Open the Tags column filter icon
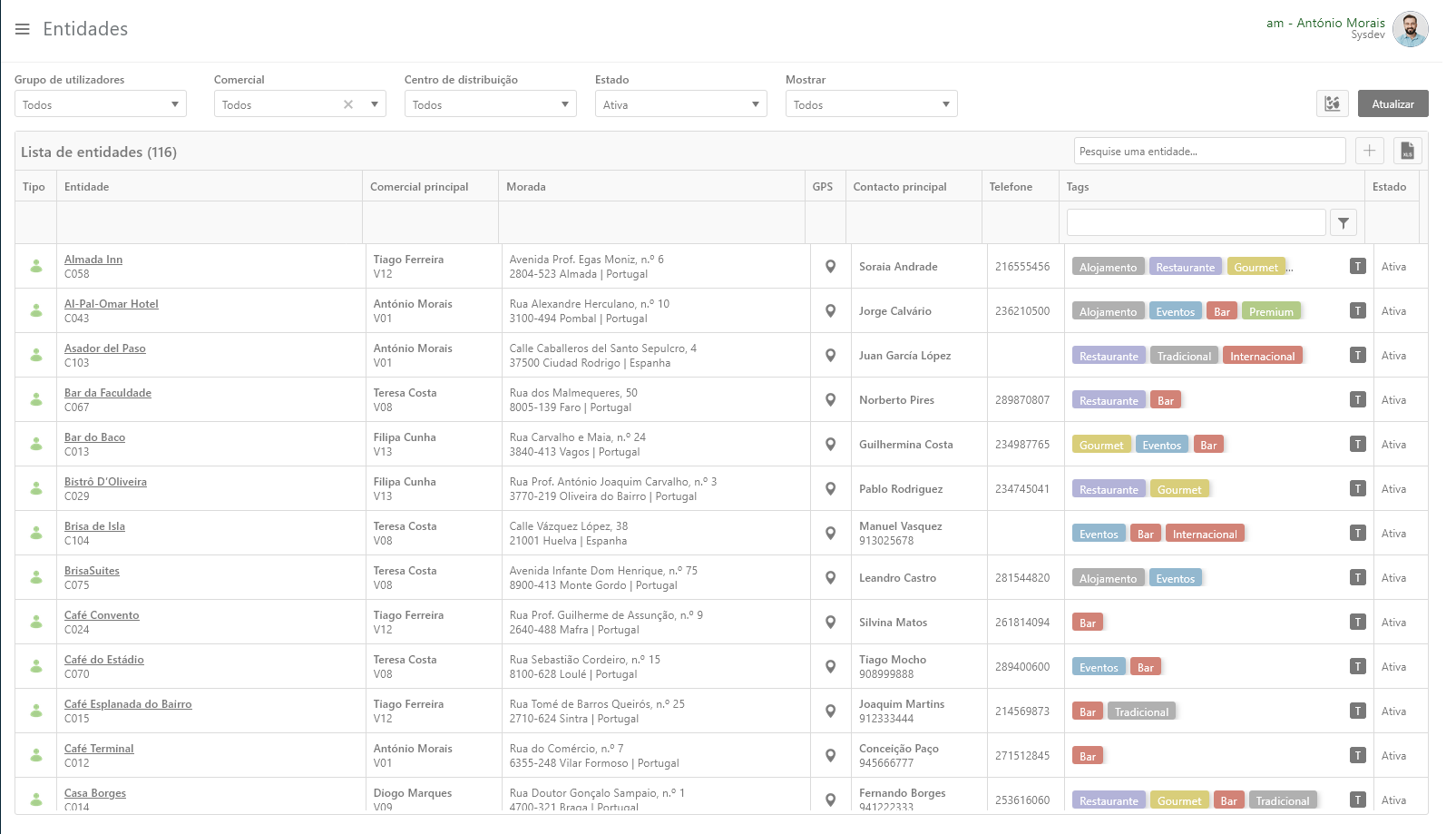 click(1343, 222)
